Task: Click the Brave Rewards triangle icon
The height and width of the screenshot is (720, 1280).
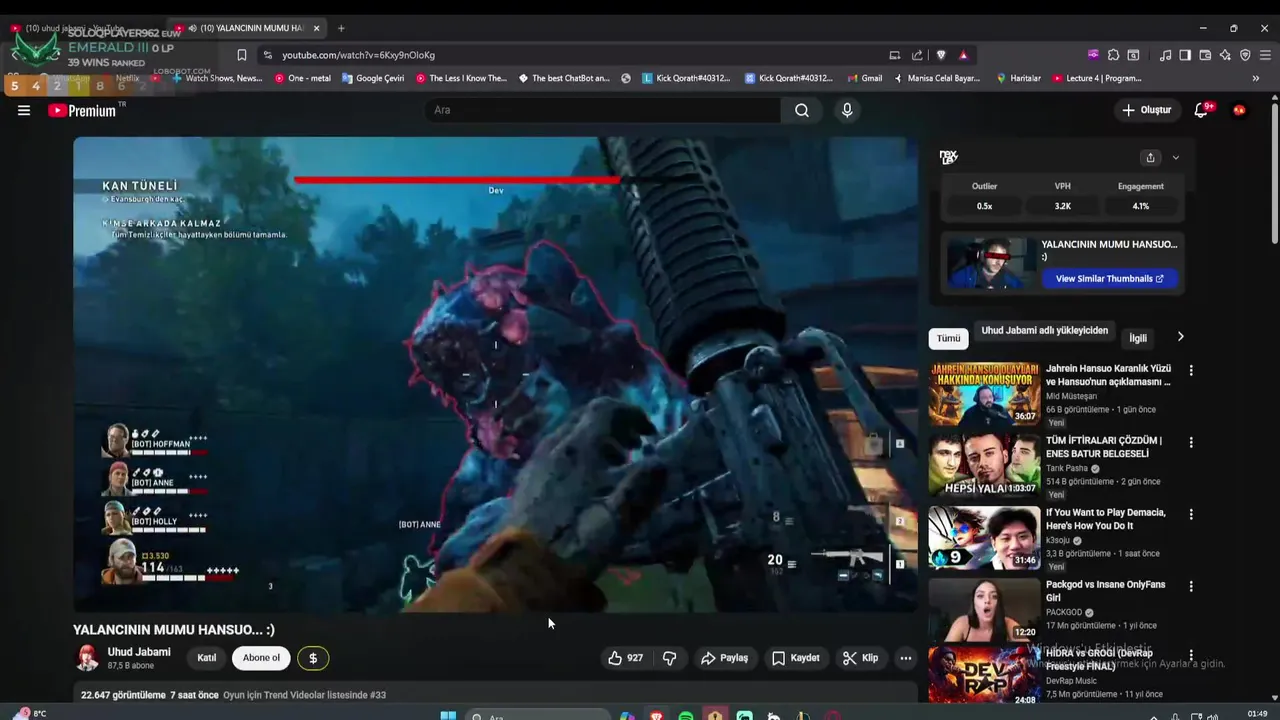Action: pyautogui.click(x=963, y=55)
